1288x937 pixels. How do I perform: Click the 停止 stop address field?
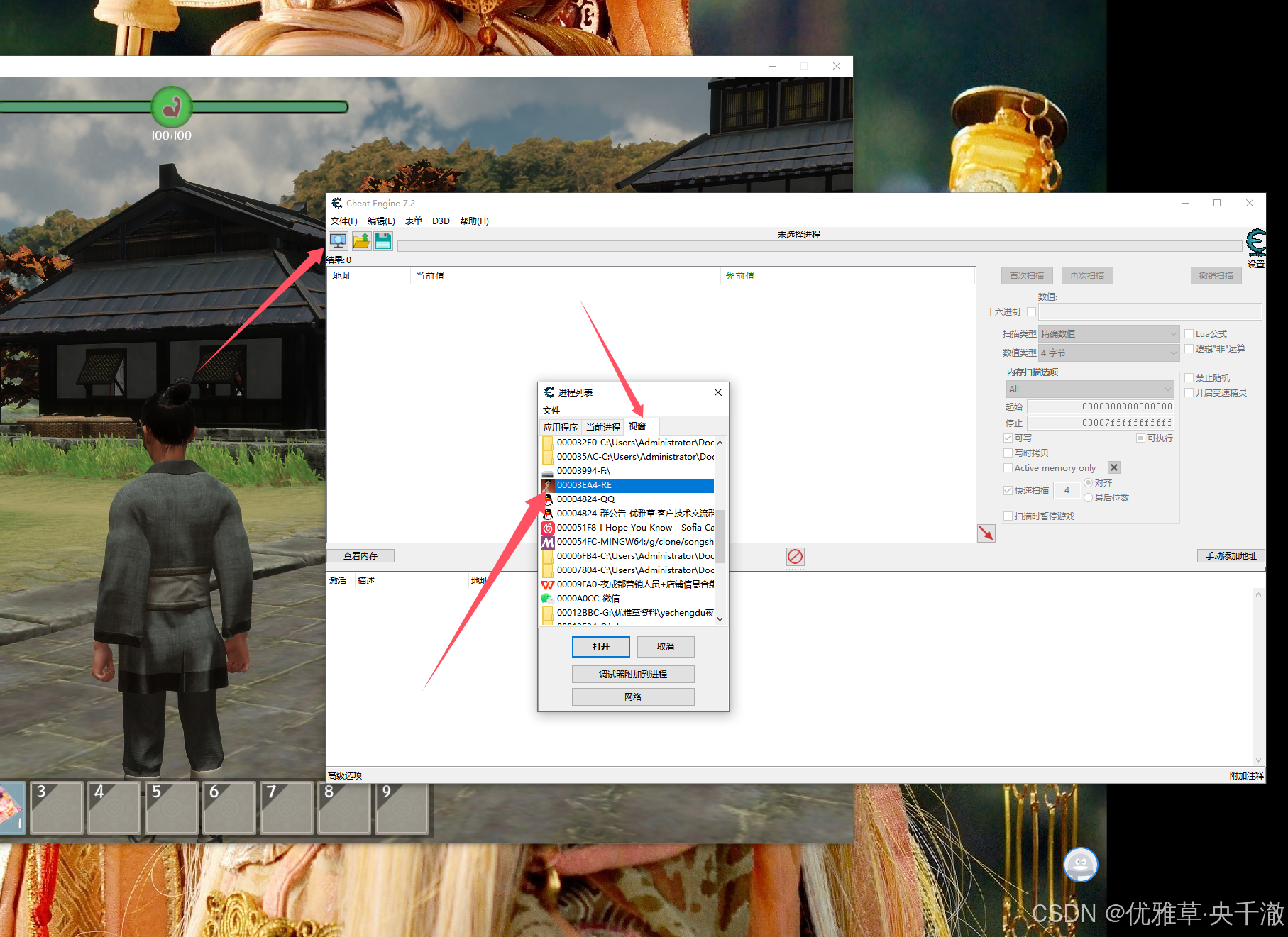click(x=1101, y=423)
